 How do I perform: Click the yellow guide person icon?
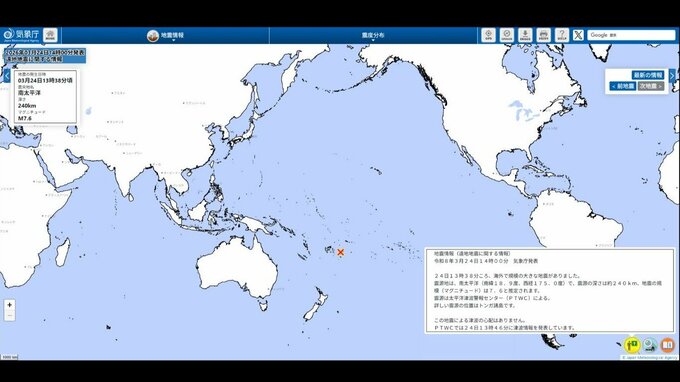pyautogui.click(x=632, y=345)
